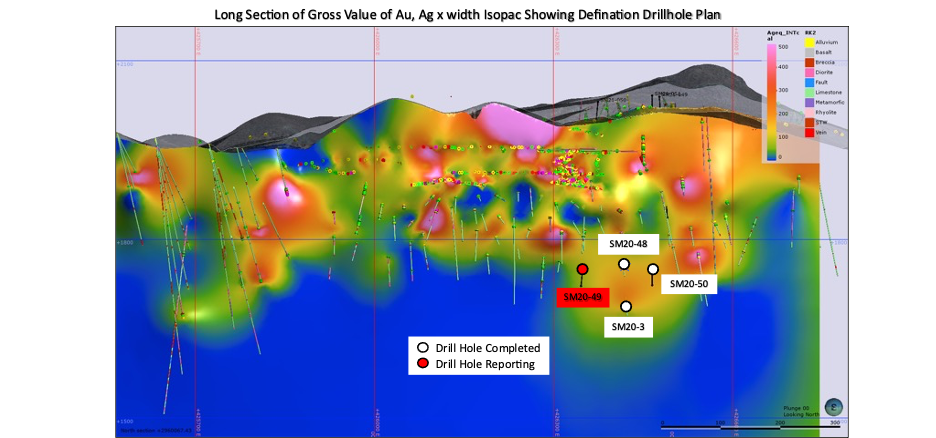Click the purple Metamorfic color swatch

point(809,103)
